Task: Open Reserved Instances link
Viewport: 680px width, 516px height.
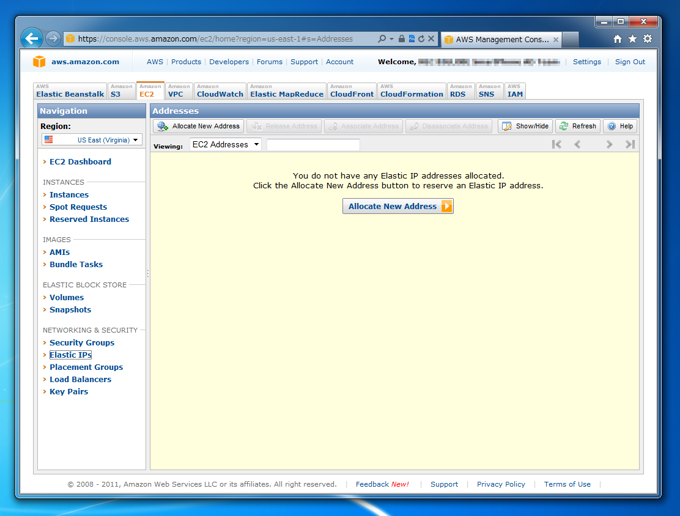Action: pos(89,219)
